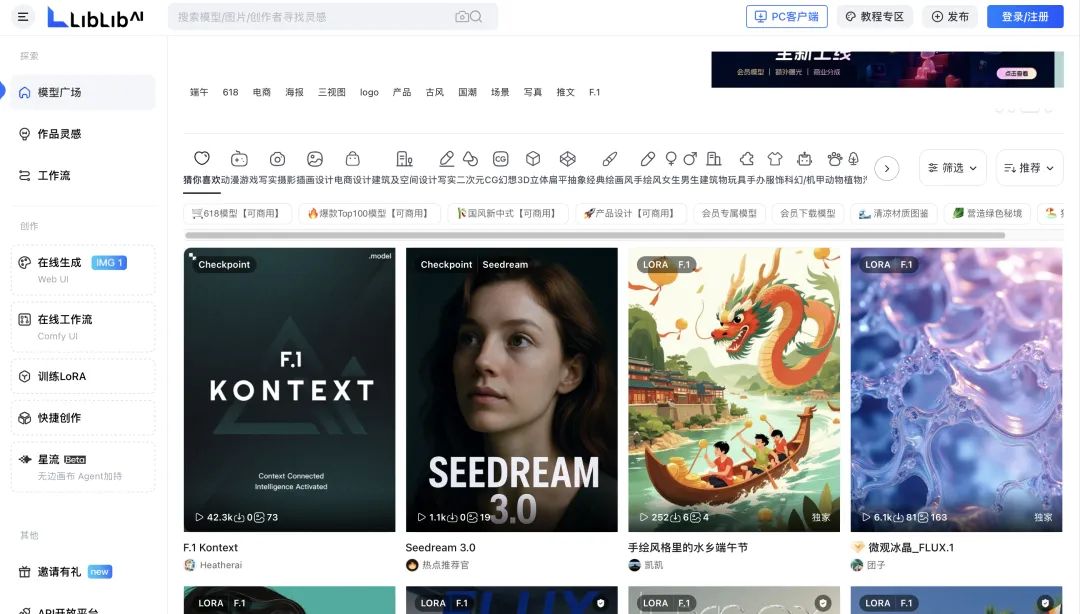The width and height of the screenshot is (1080, 614).
Task: Select the heart 猜你喜欢 category icon
Action: point(202,158)
